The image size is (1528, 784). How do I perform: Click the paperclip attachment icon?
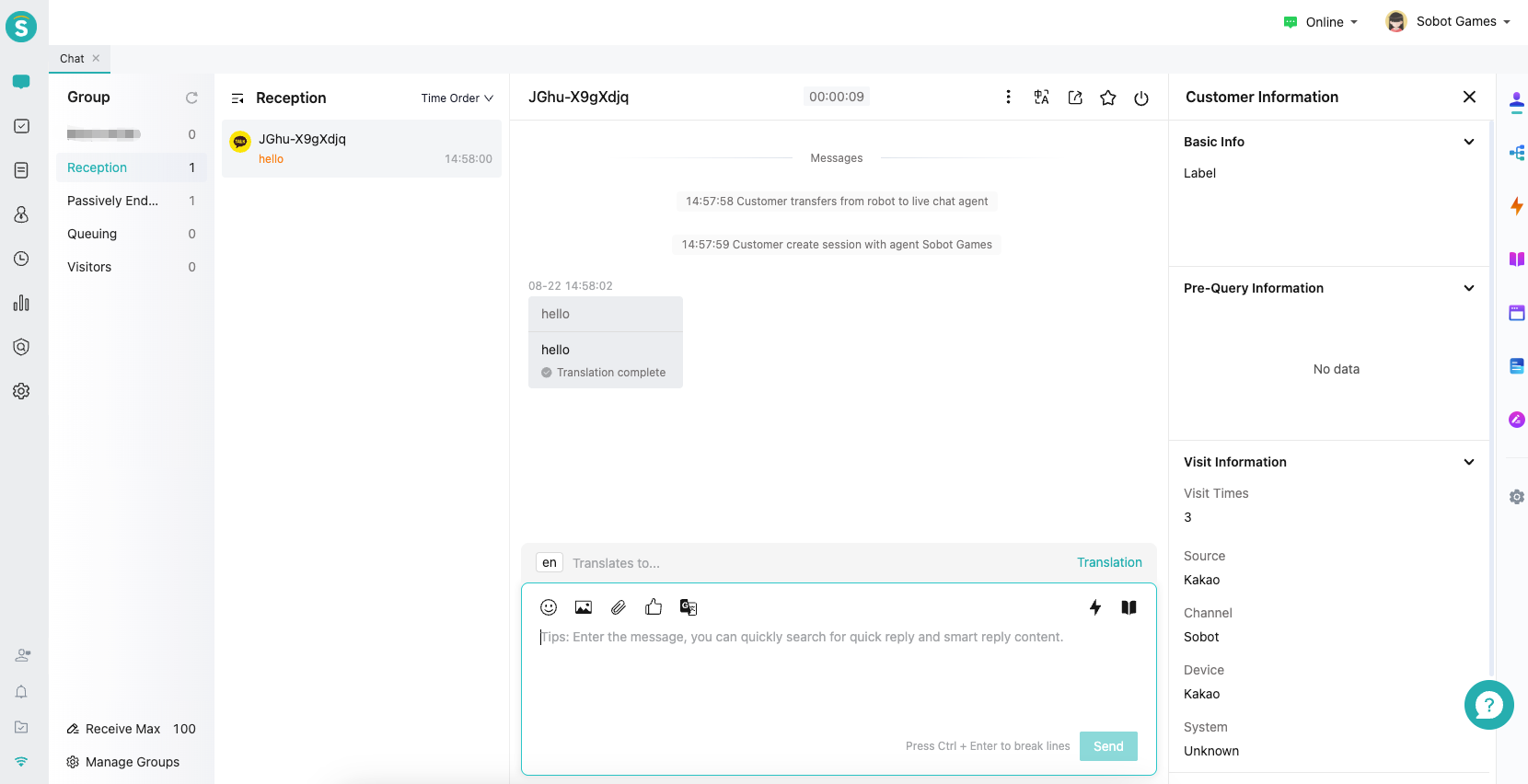(619, 607)
